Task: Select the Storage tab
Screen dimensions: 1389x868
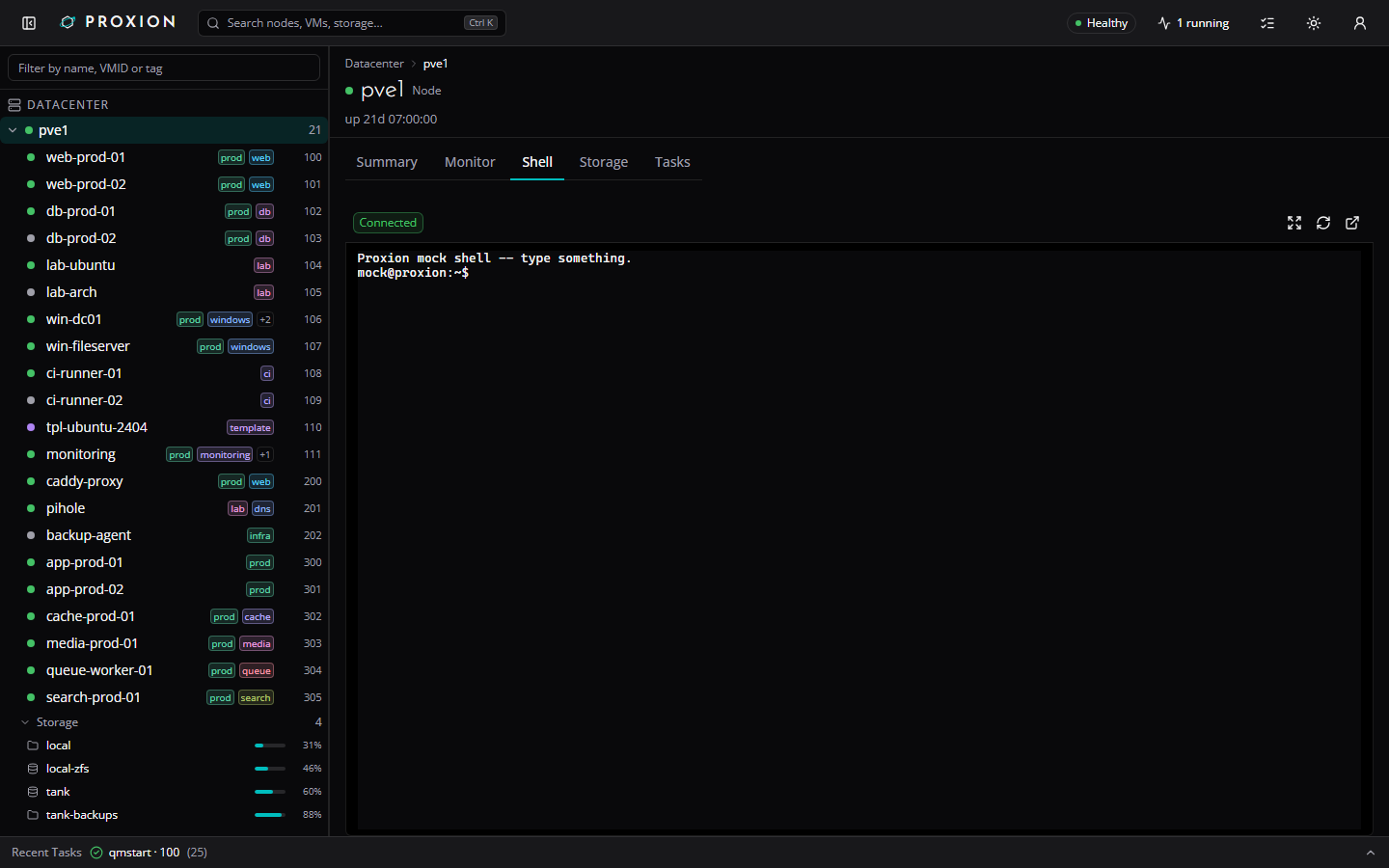Action: 604,162
